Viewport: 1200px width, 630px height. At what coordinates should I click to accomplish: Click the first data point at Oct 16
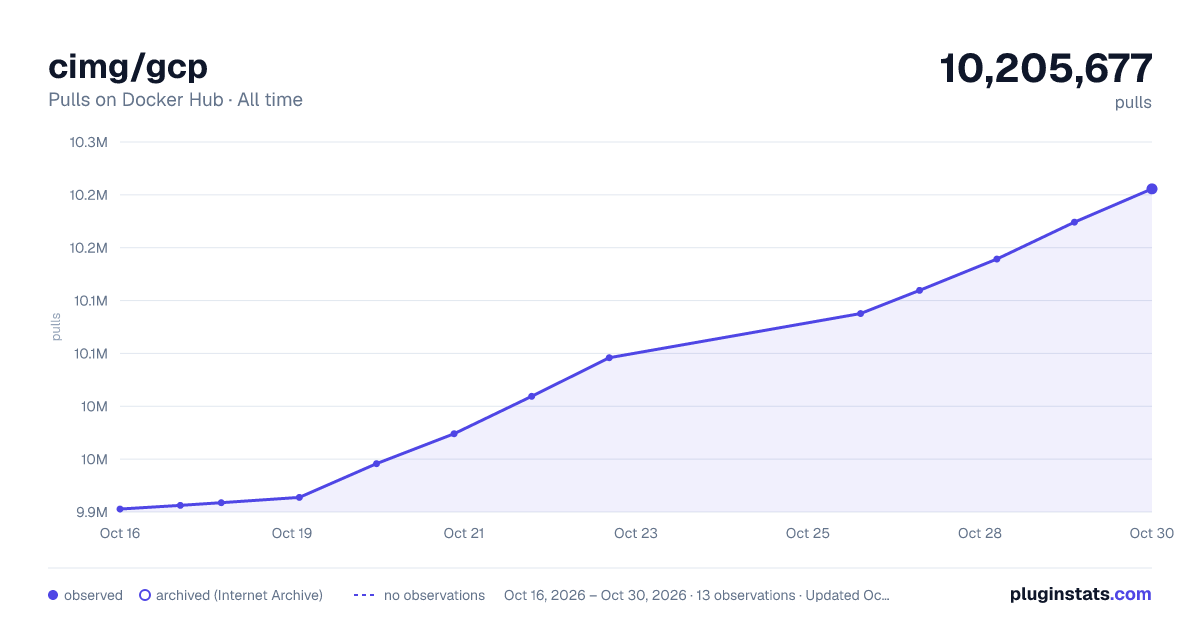120,509
